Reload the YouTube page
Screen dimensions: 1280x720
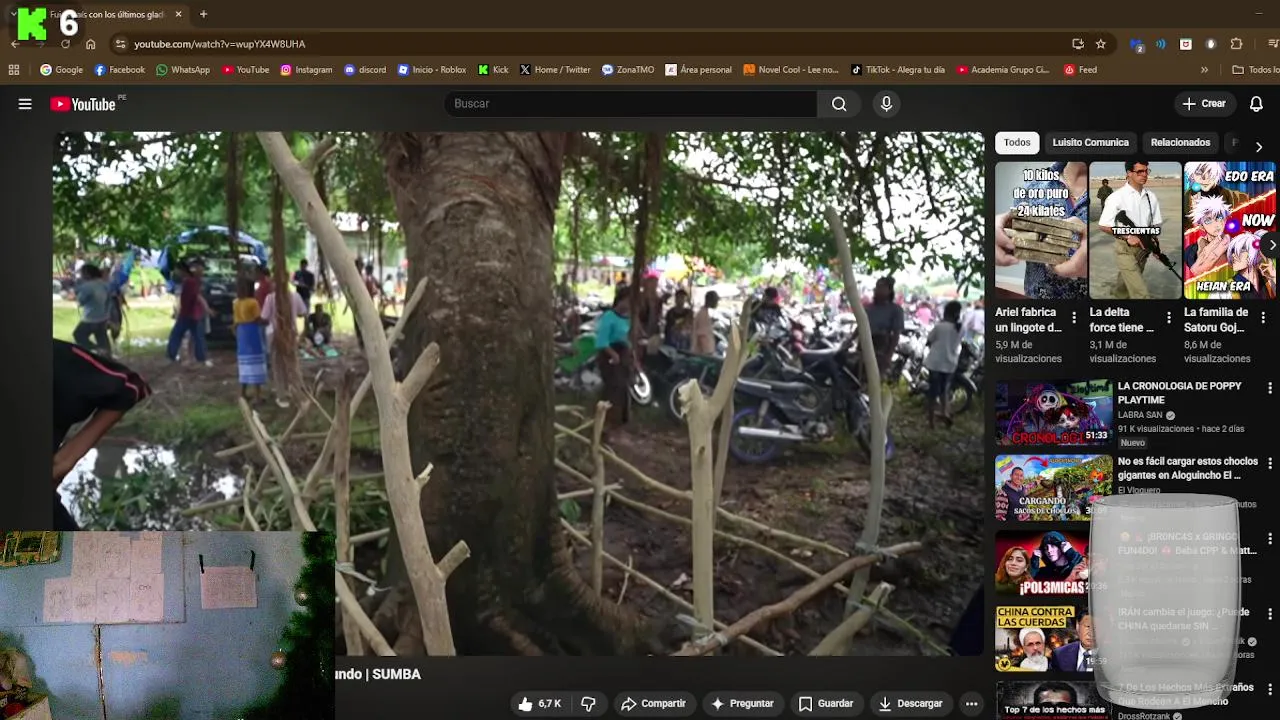[65, 44]
